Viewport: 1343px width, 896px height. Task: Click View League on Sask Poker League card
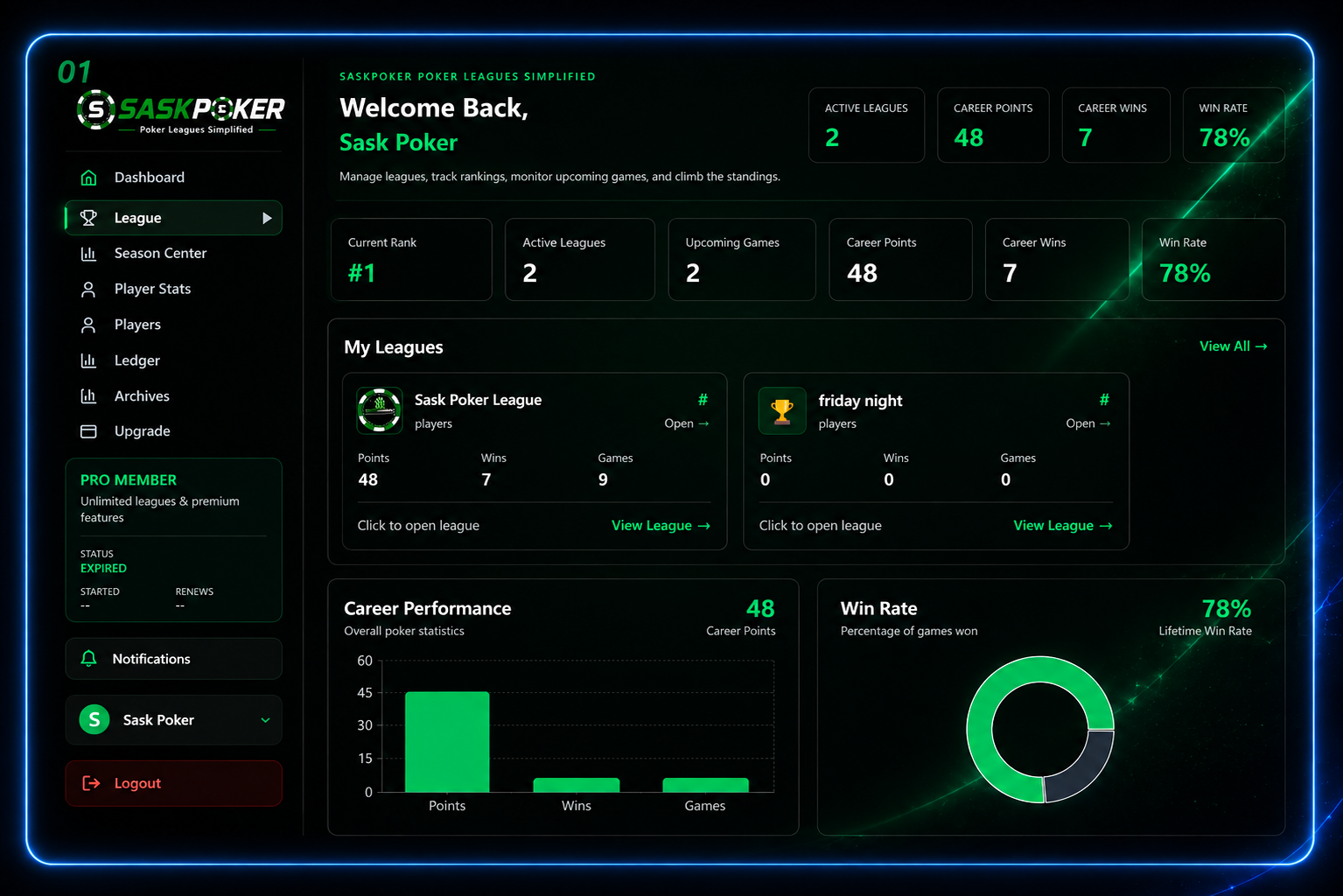click(661, 526)
